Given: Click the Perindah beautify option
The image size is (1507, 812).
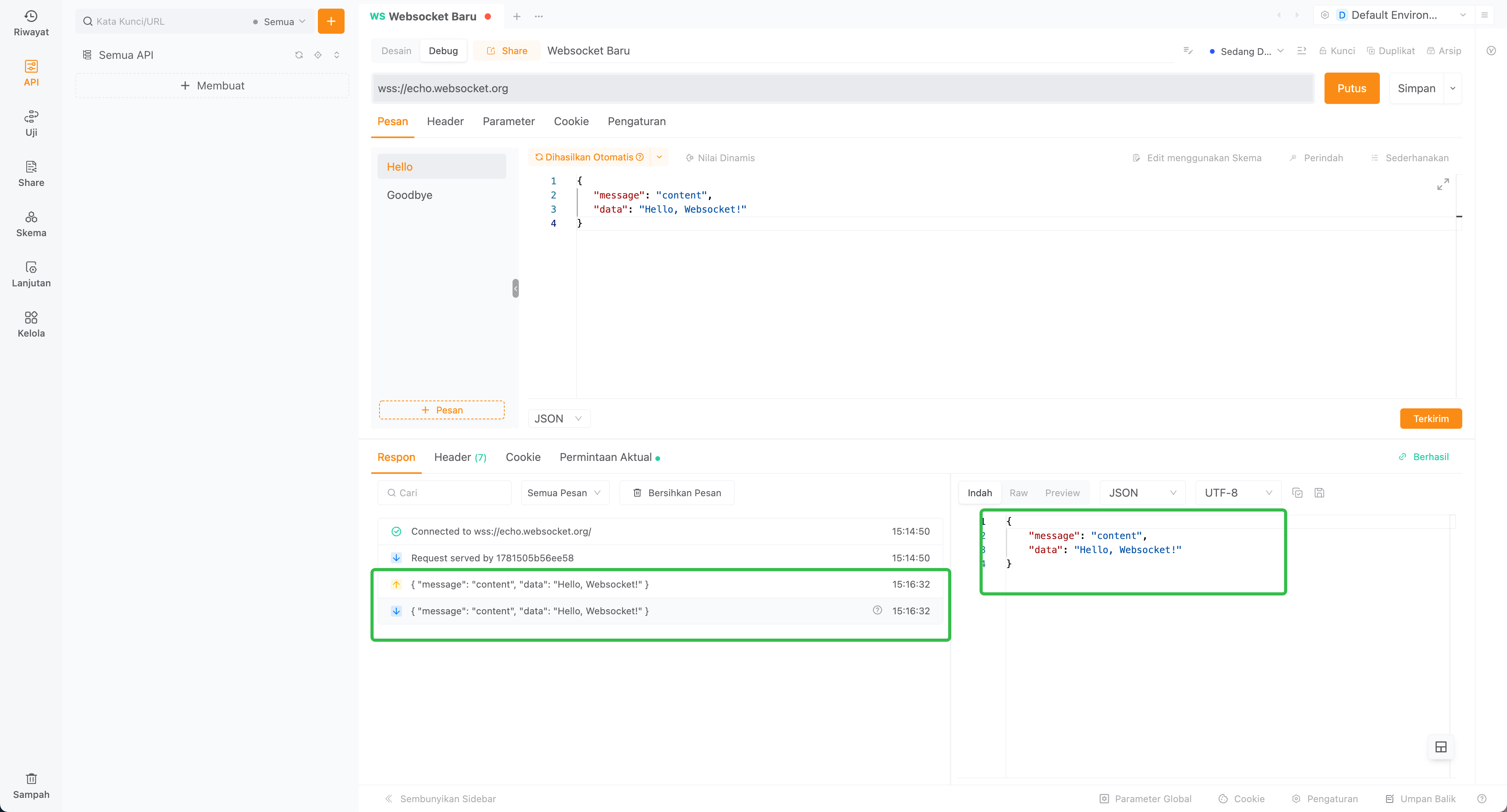Looking at the screenshot, I should (x=1316, y=158).
